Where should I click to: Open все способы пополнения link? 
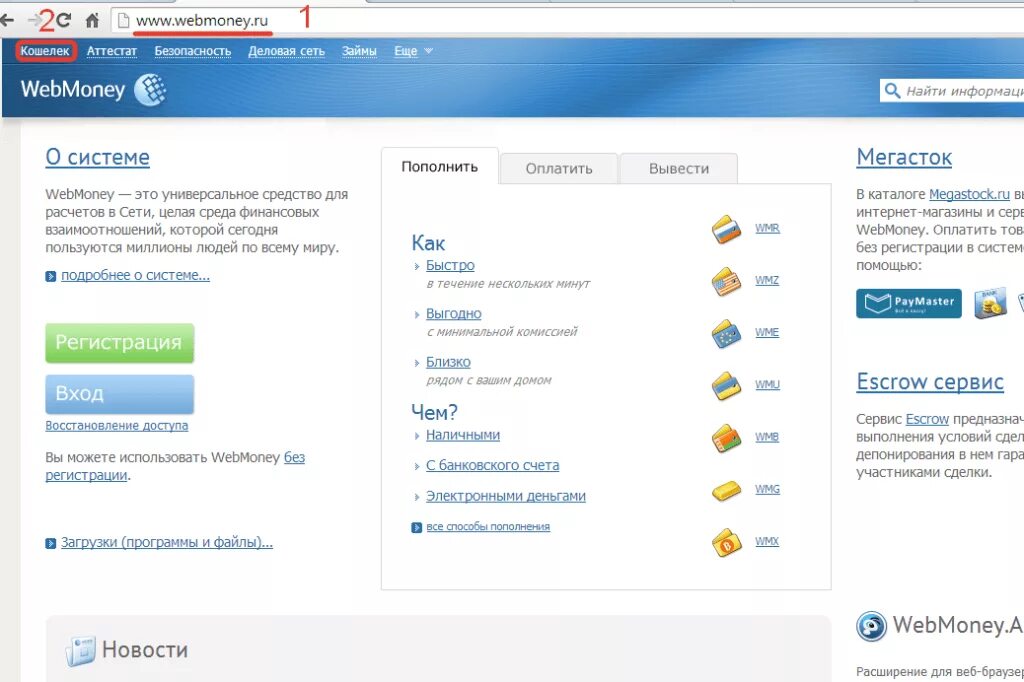[488, 527]
